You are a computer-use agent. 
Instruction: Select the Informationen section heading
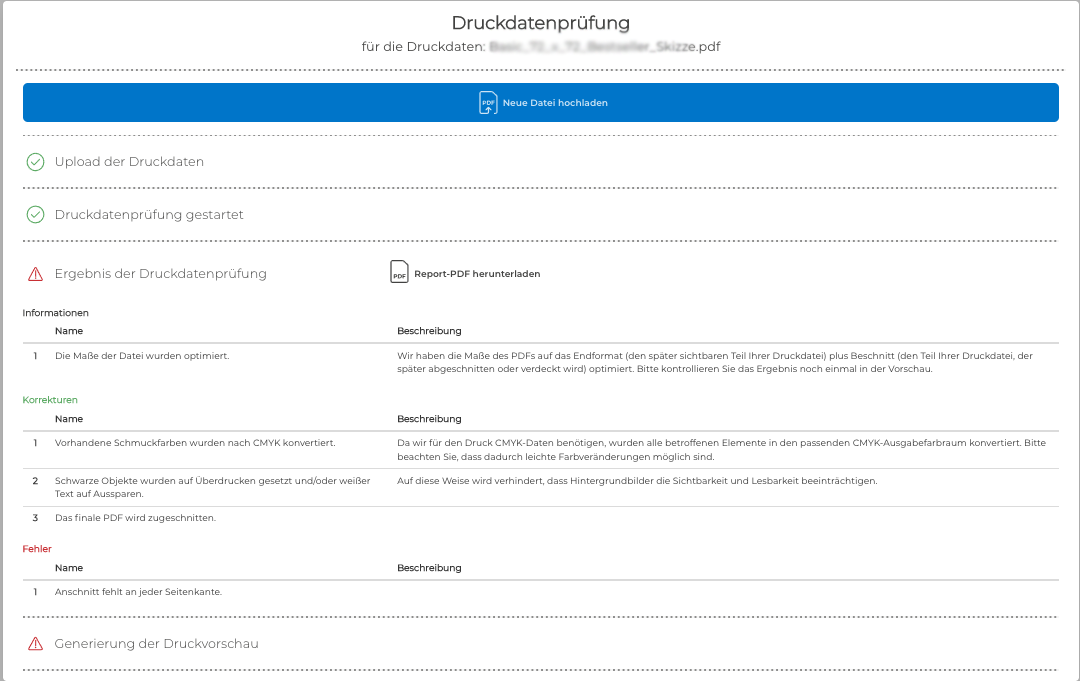(56, 313)
